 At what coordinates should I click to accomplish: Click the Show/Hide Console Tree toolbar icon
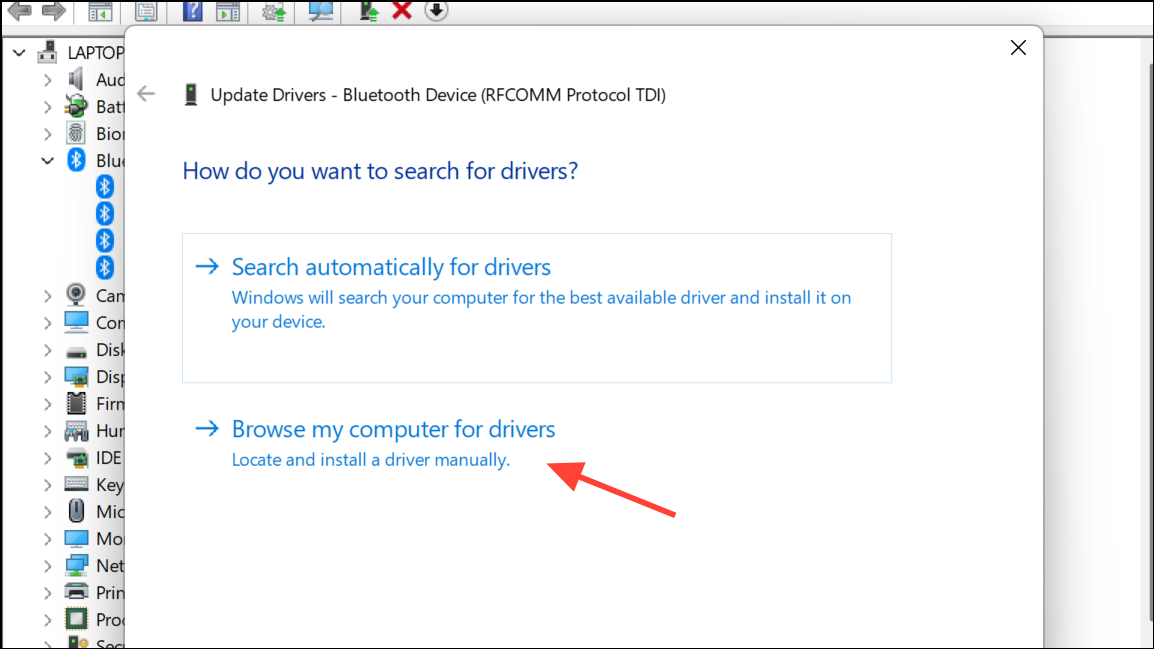(x=100, y=11)
